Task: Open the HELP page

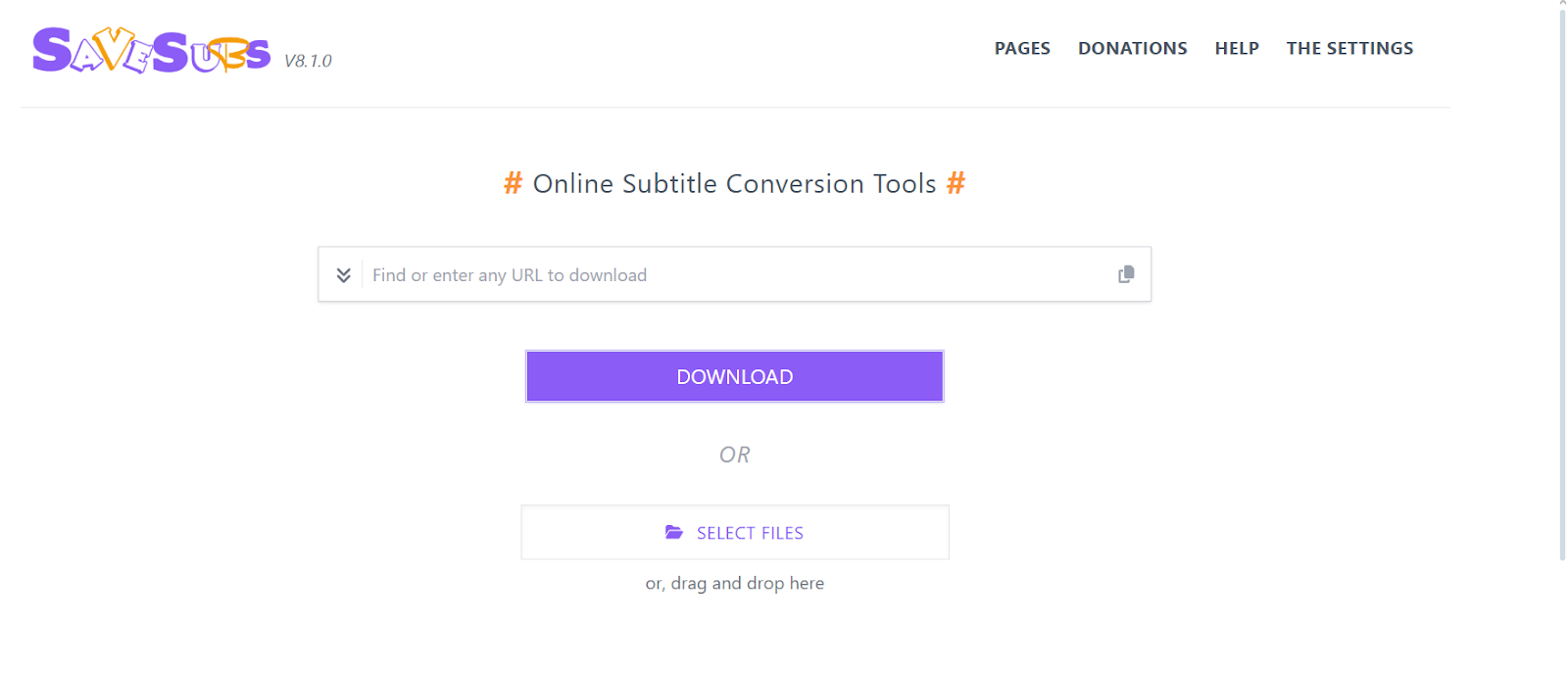Action: (1237, 47)
